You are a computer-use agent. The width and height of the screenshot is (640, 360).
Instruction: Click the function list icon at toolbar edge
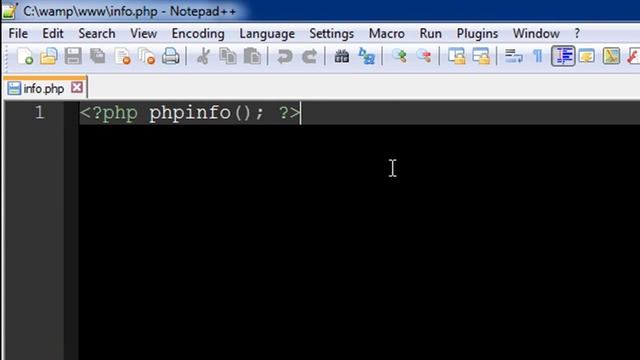point(633,56)
